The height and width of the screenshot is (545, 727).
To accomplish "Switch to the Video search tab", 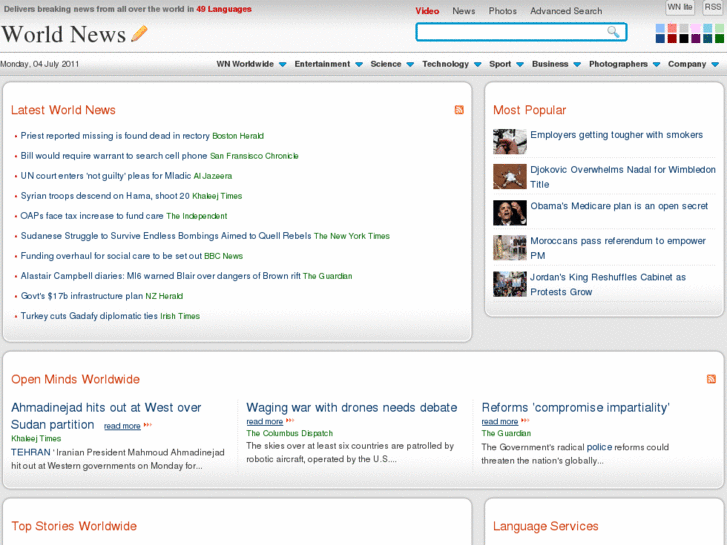I will pyautogui.click(x=427, y=11).
